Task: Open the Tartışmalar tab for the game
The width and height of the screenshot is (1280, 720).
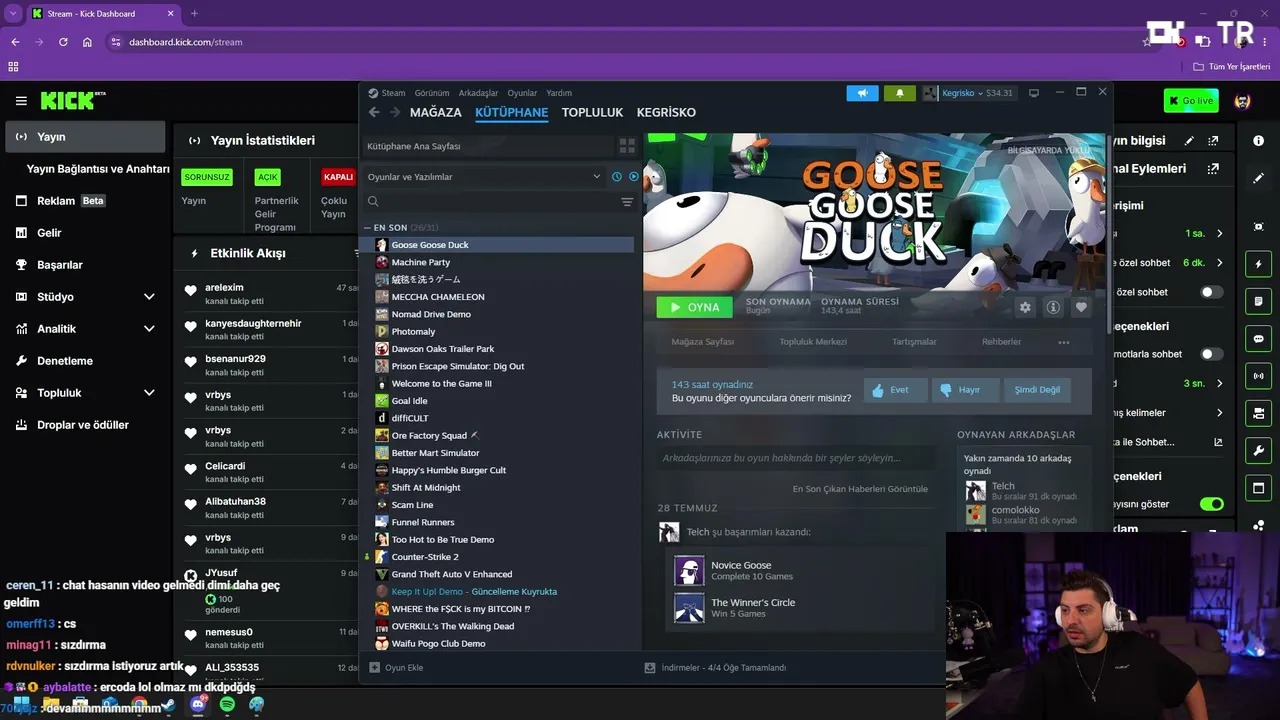Action: click(914, 342)
